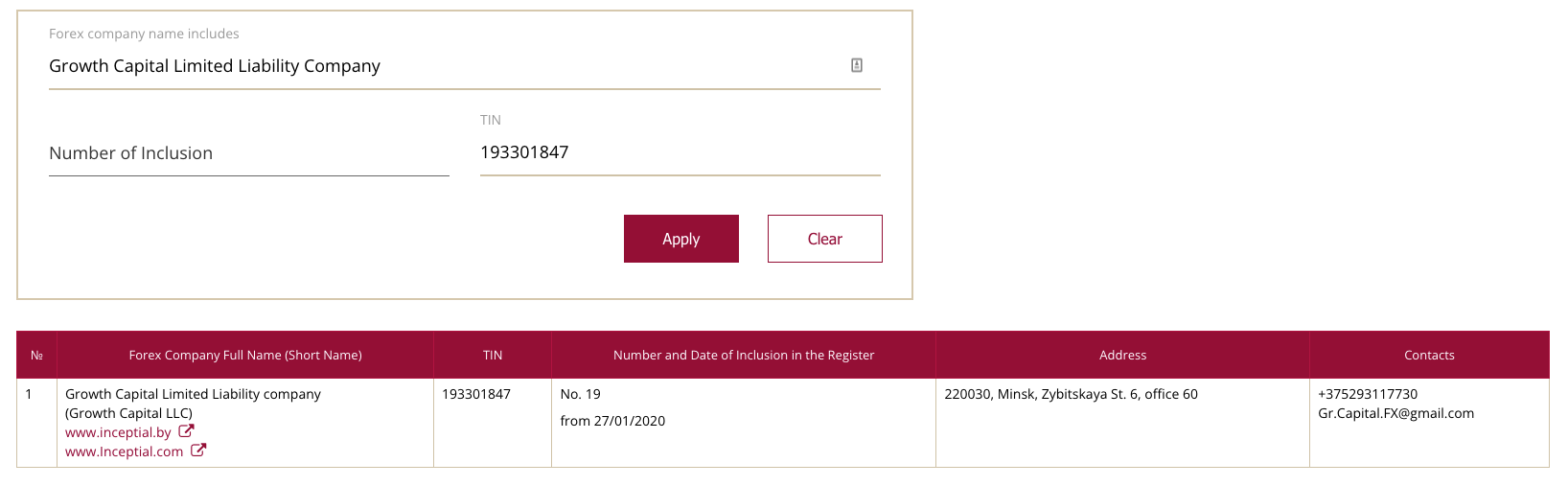1568x486 pixels.
Task: Click the TIN table column header
Action: (493, 355)
